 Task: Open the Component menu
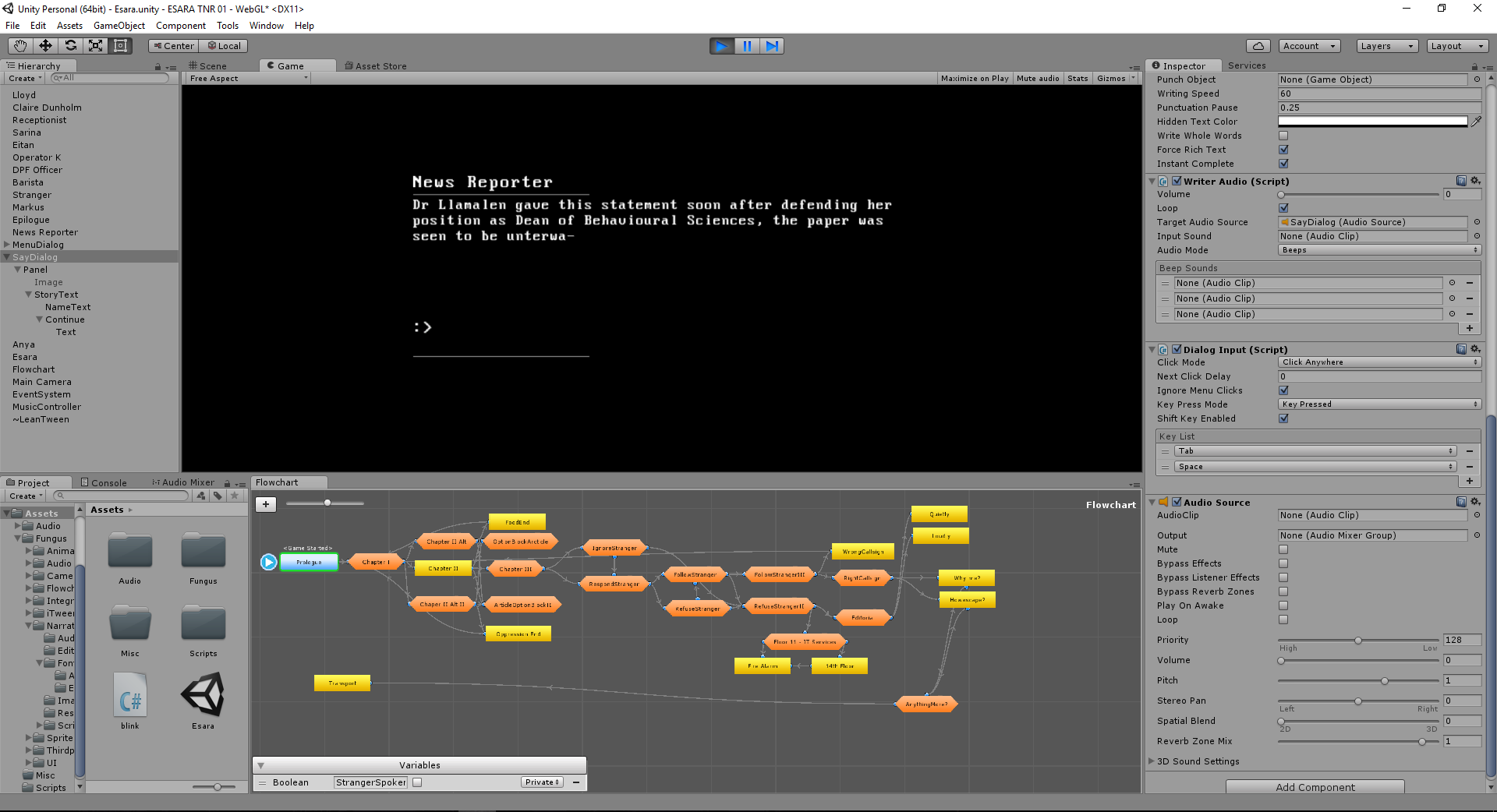pos(181,26)
